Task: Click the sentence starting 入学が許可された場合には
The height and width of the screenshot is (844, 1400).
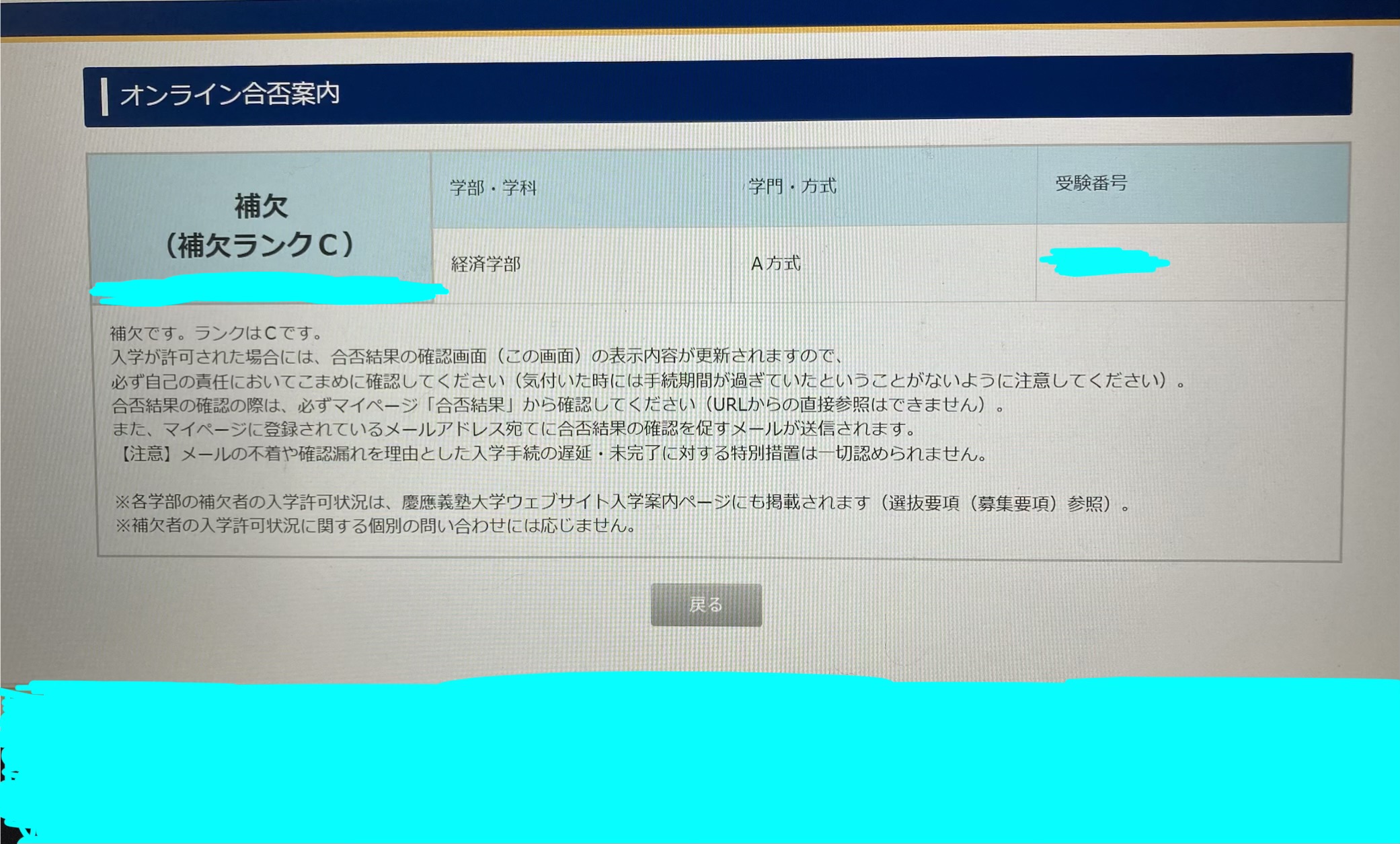Action: pos(476,356)
